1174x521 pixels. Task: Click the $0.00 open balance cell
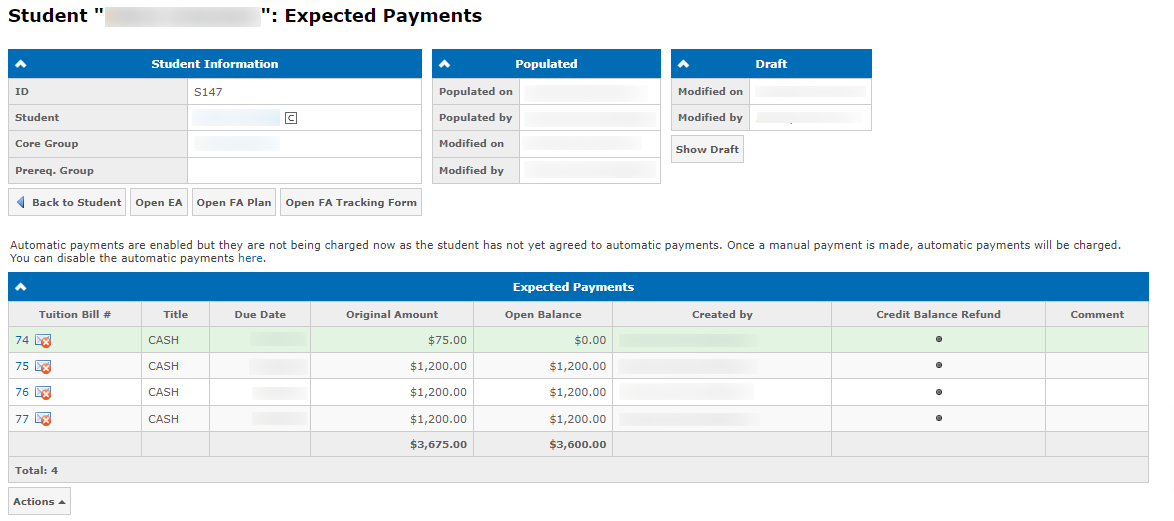coord(543,340)
